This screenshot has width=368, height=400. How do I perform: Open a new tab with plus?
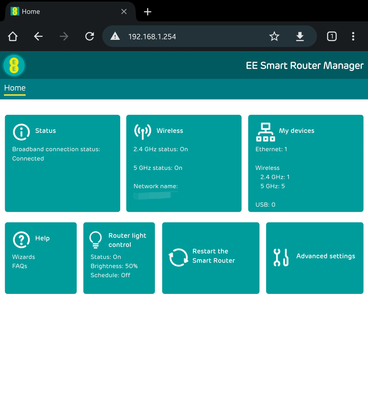coord(147,12)
